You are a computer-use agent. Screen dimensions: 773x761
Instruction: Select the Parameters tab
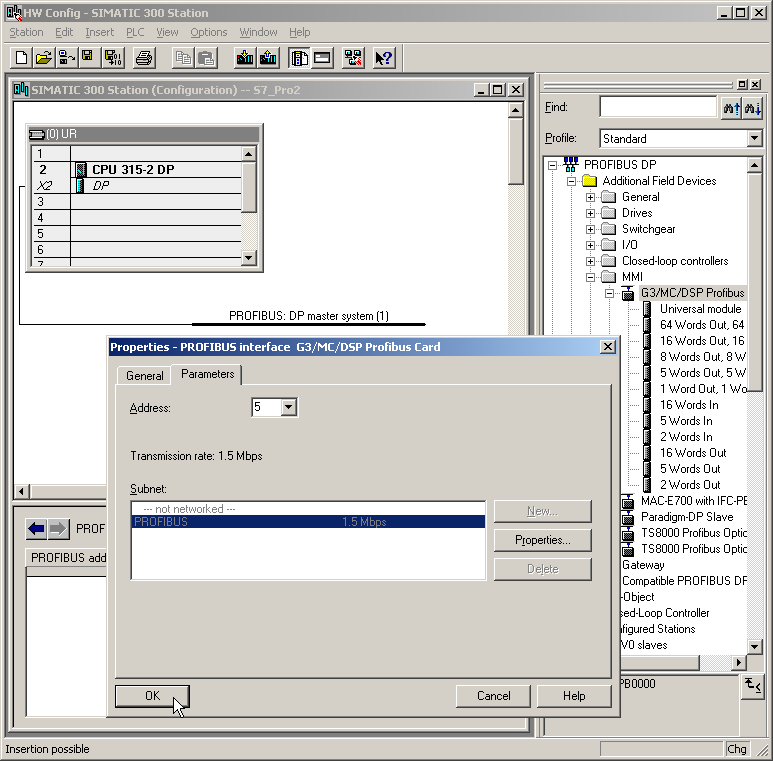(x=207, y=374)
